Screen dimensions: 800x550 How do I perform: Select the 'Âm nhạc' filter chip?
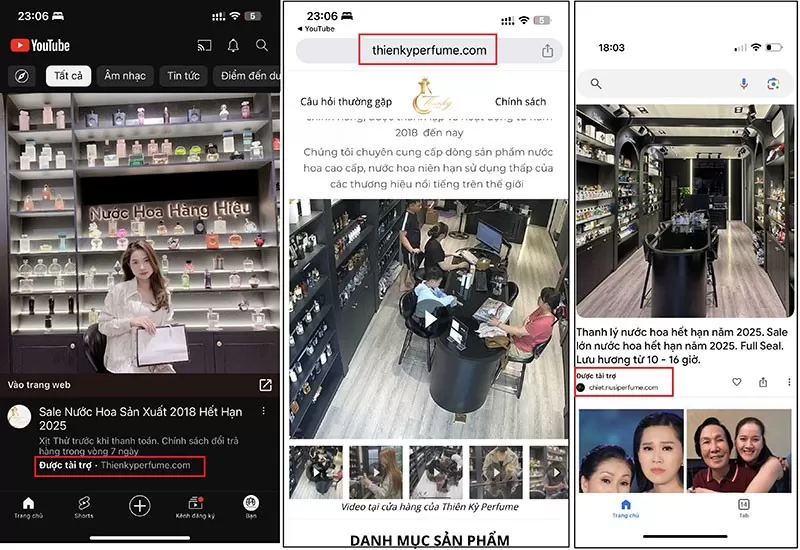[125, 76]
